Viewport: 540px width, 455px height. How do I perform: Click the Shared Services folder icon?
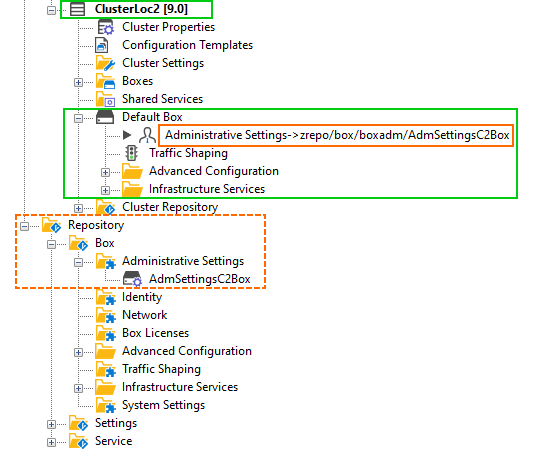click(x=105, y=99)
